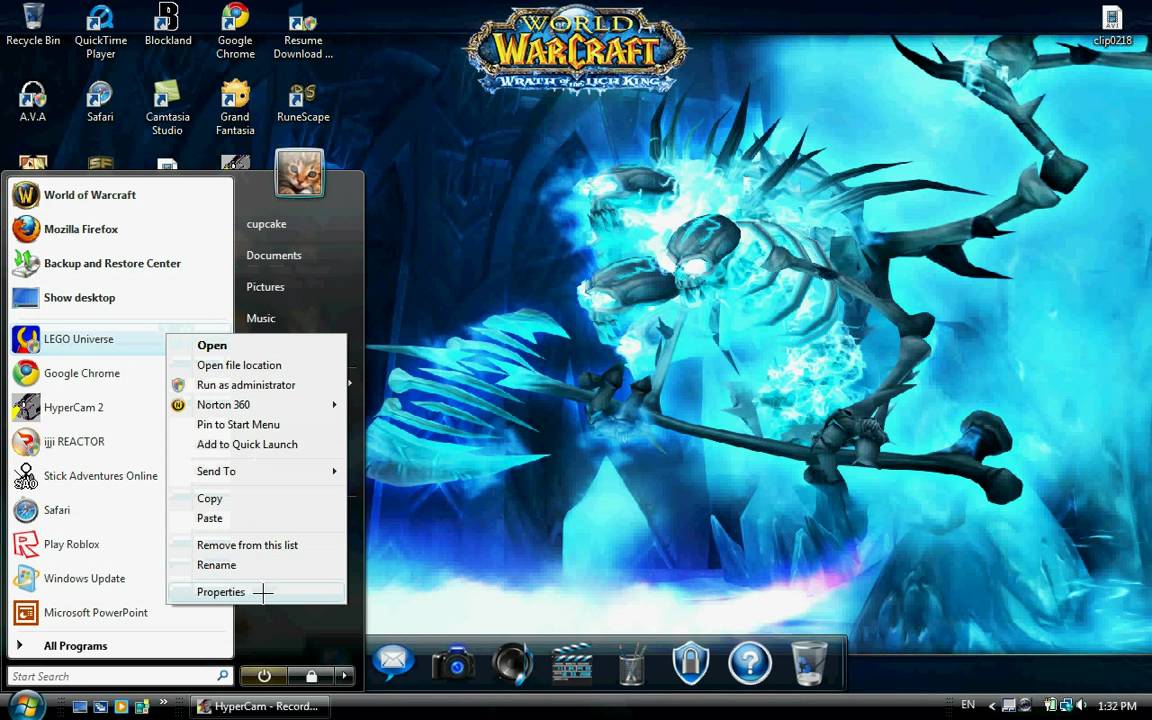Select the Google Chrome desktop icon
Screen dimensions: 1152x720
pos(235,32)
